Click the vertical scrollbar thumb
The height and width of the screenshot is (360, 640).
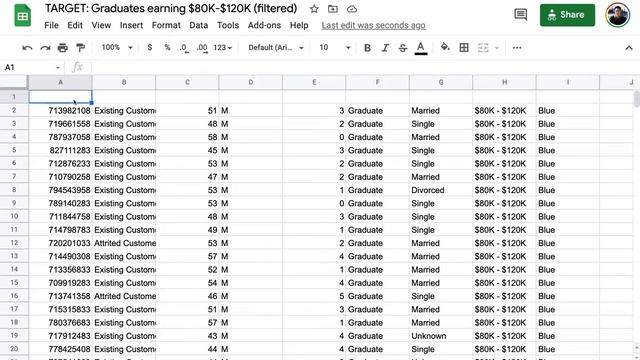[x=636, y=99]
